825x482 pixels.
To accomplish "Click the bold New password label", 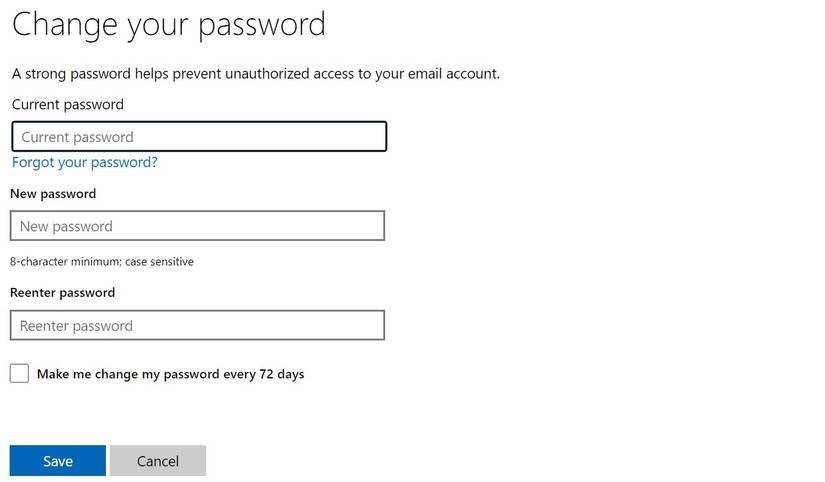I will pyautogui.click(x=53, y=194).
